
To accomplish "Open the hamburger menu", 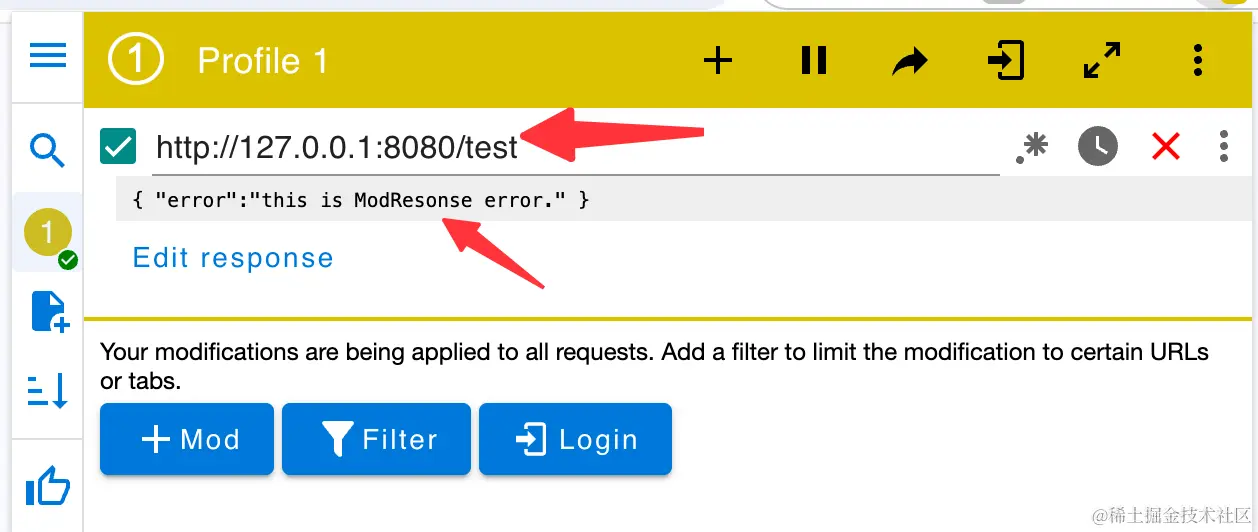I will pyautogui.click(x=47, y=55).
